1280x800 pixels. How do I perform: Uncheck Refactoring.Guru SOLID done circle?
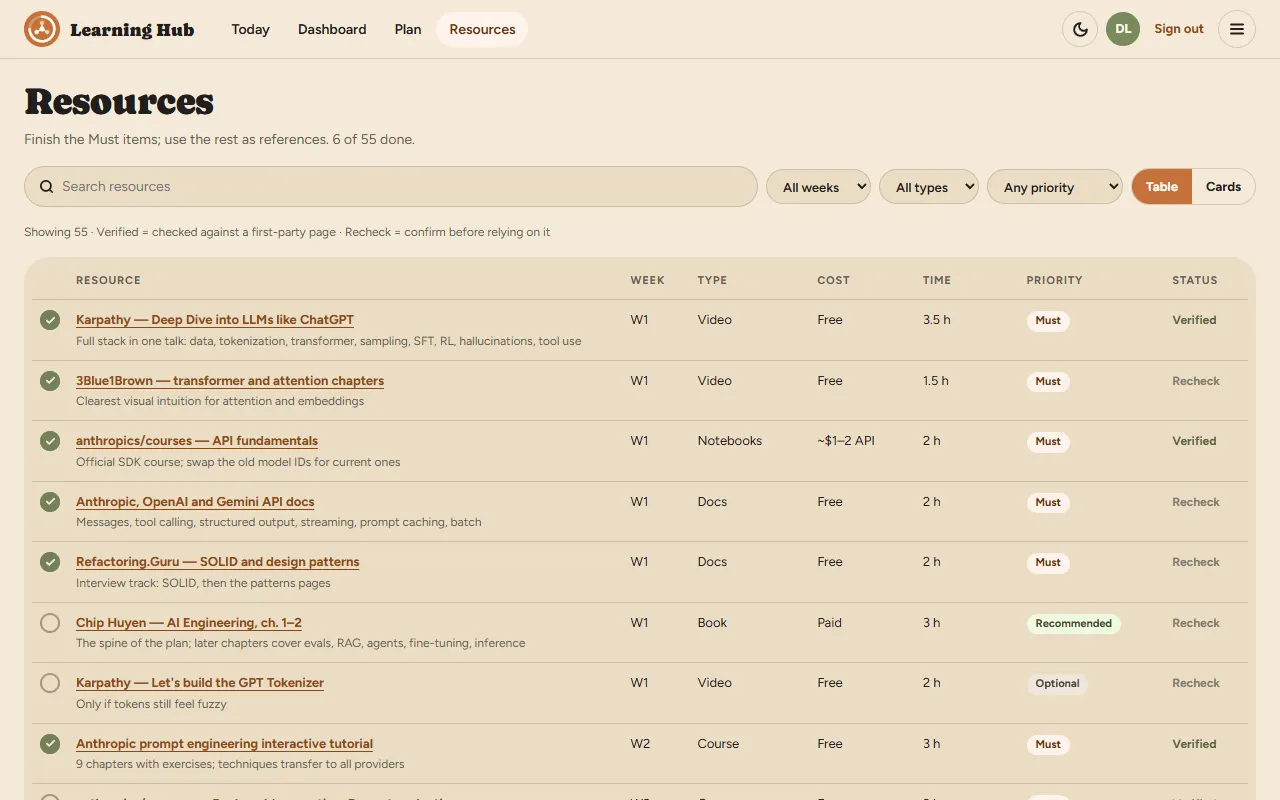50,562
